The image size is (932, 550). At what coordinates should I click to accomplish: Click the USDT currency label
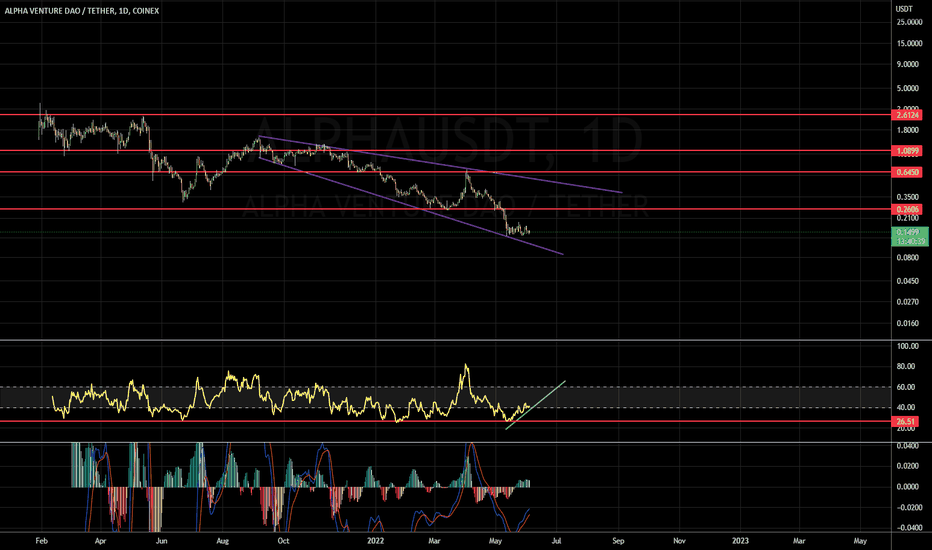click(904, 9)
